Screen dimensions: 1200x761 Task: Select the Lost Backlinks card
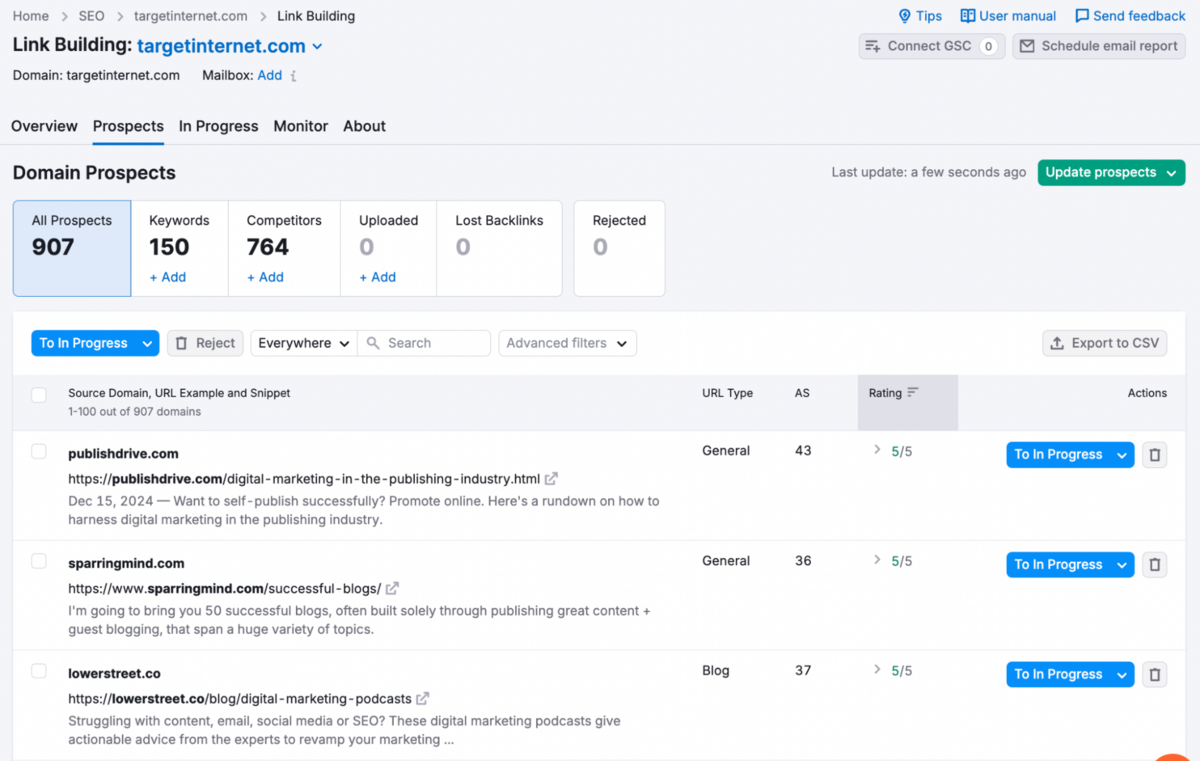(499, 248)
